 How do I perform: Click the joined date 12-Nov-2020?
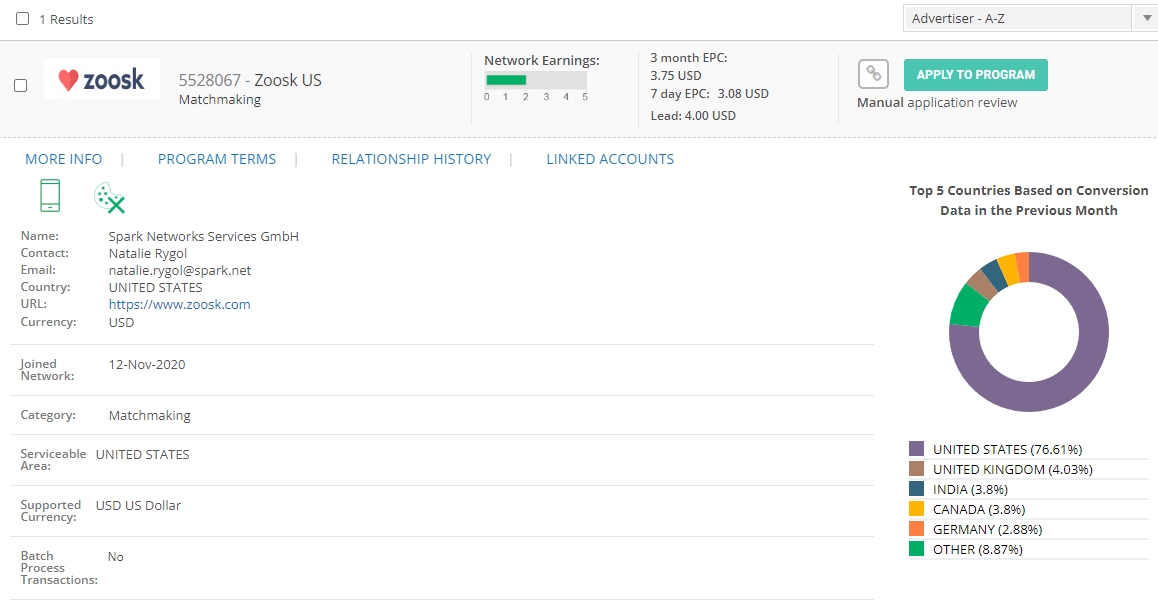[x=147, y=364]
